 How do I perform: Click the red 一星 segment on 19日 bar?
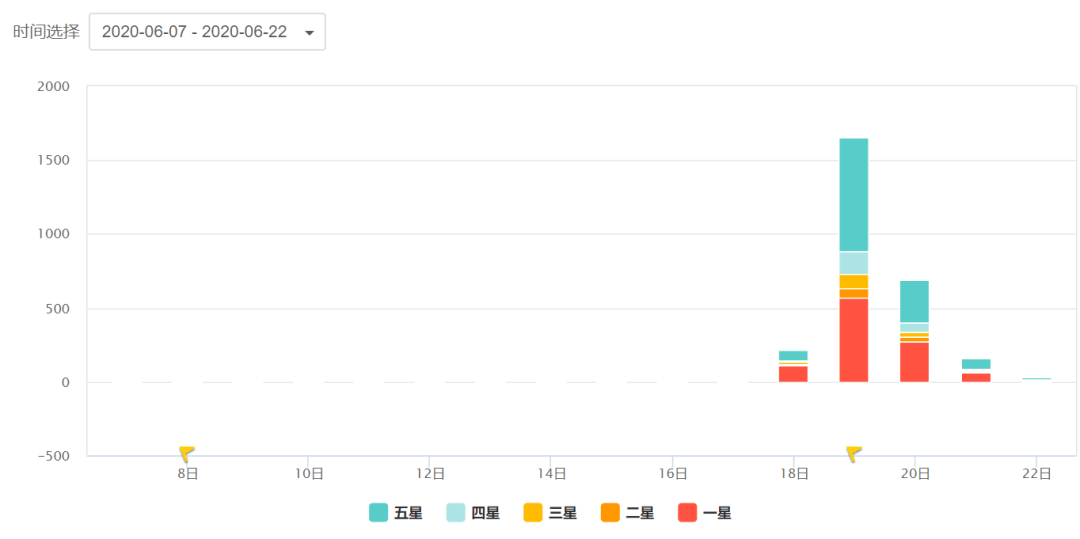click(x=853, y=340)
